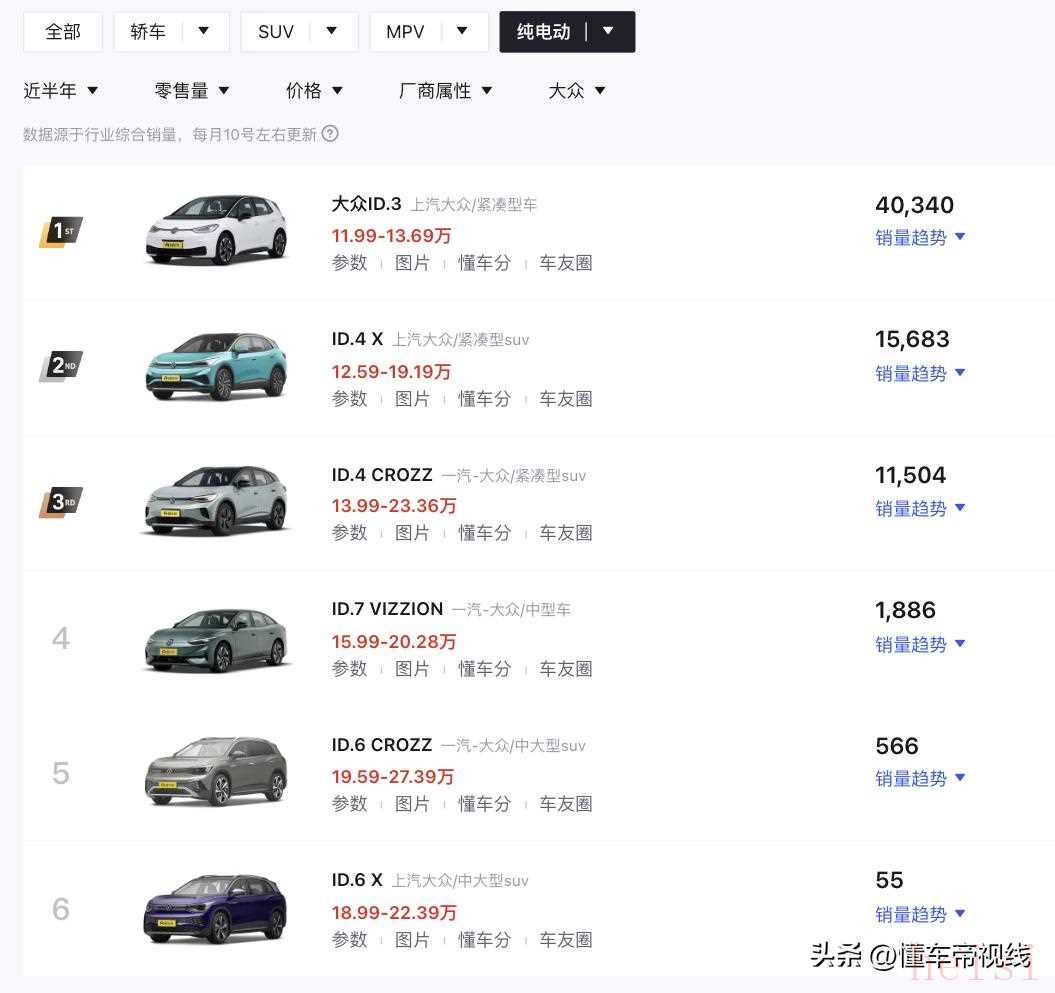Image resolution: width=1055 pixels, height=993 pixels.
Task: Expand 销量趋势 for ID.6 CROZZ
Action: (920, 778)
